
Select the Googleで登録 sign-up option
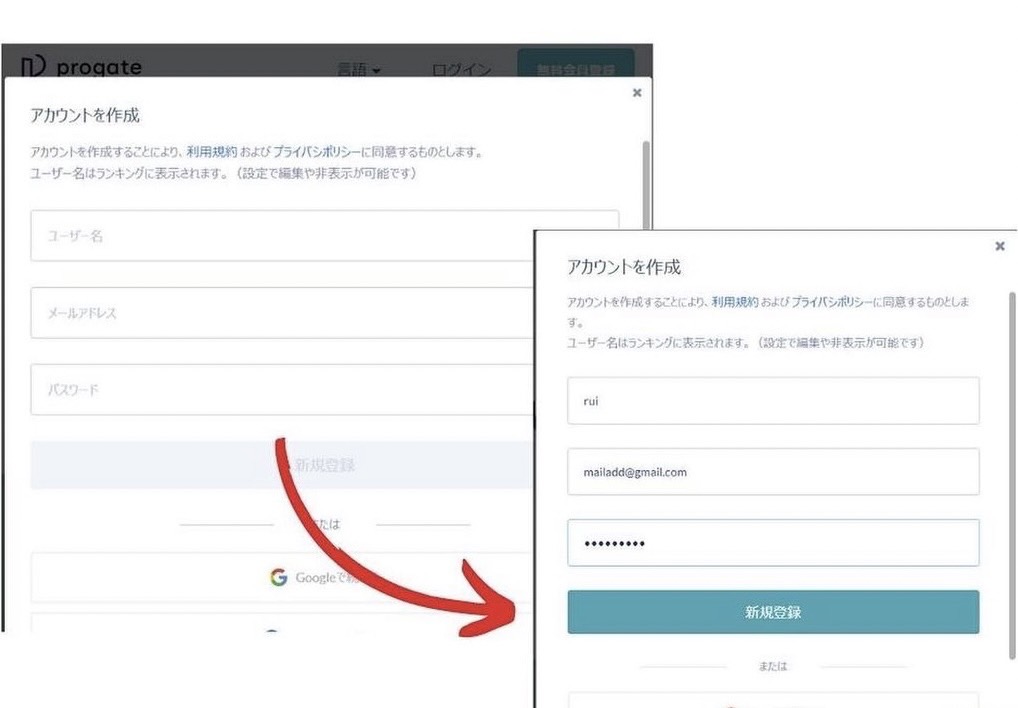tap(310, 577)
